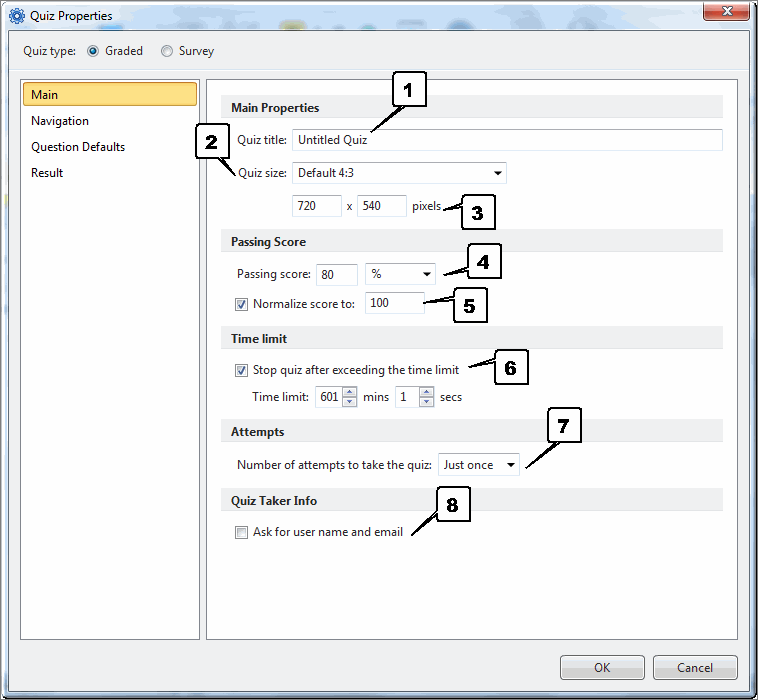Viewport: 758px width, 700px height.
Task: Disable Stop quiz after exceeding time limit
Action: click(x=241, y=370)
